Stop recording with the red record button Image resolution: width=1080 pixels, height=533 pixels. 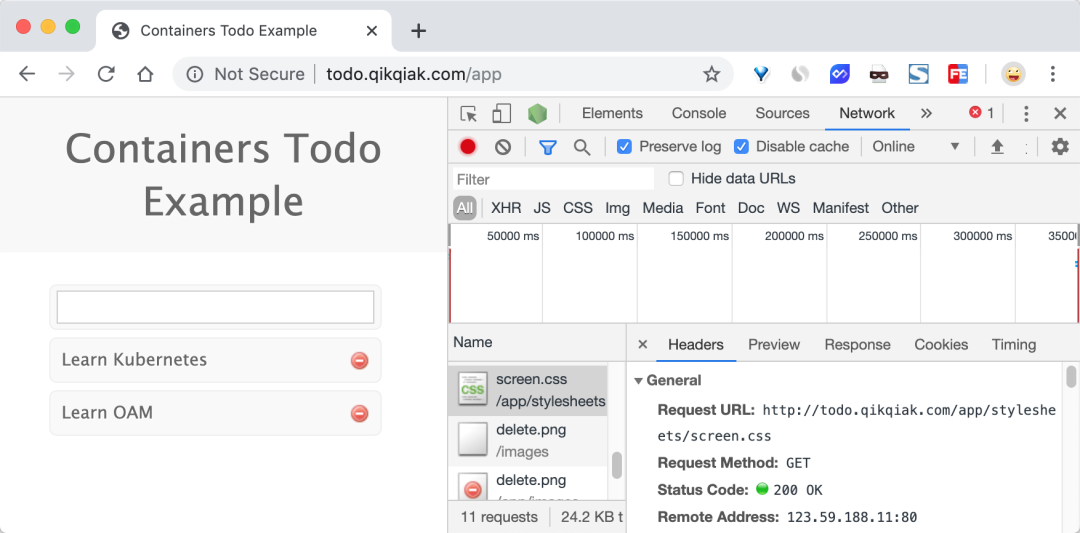(x=468, y=147)
